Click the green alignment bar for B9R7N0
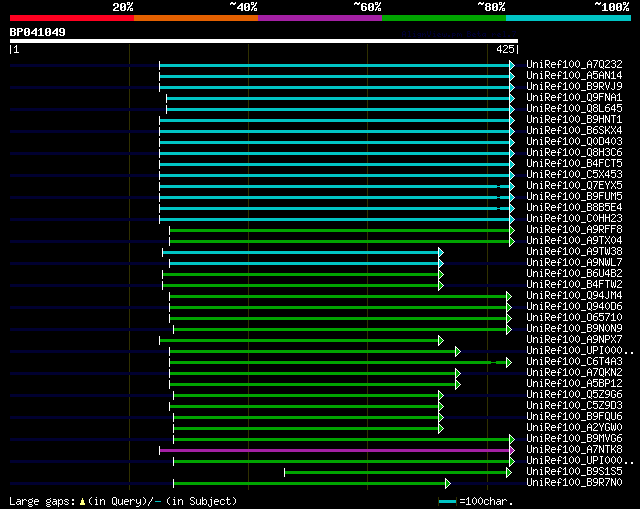The image size is (640, 509). (309, 484)
